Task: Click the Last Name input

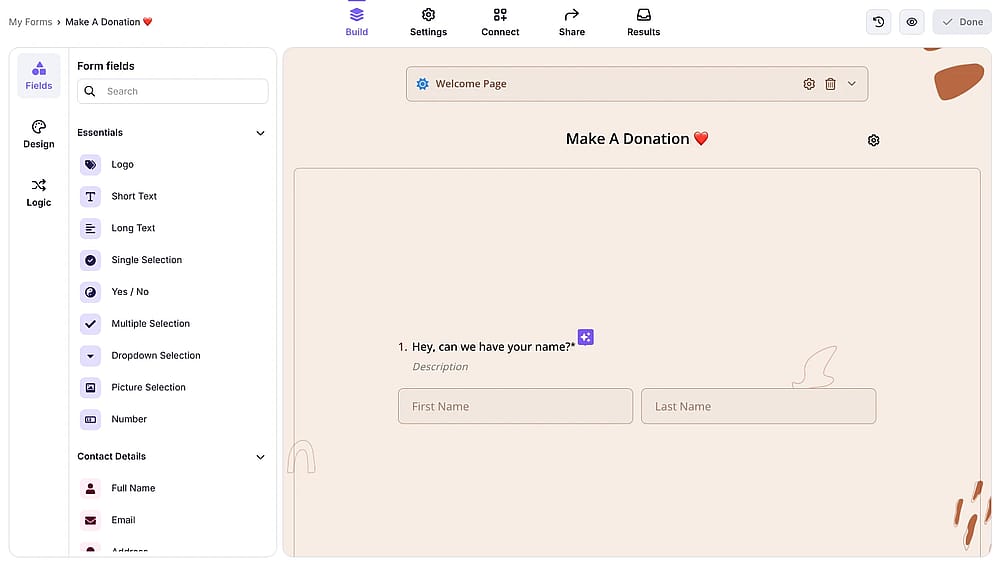Action: (x=758, y=406)
